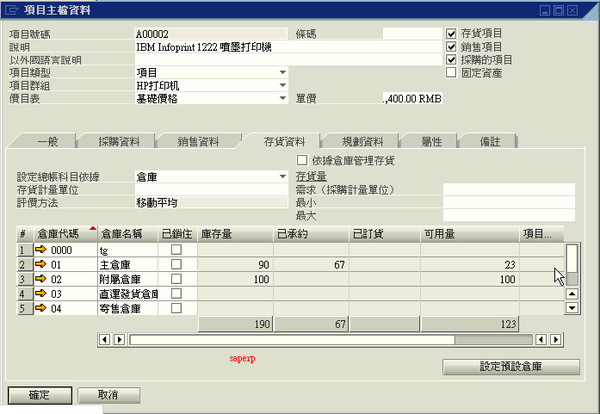Click the 移動平均 評價方法 field
This screenshot has height=414, width=600.
point(211,202)
